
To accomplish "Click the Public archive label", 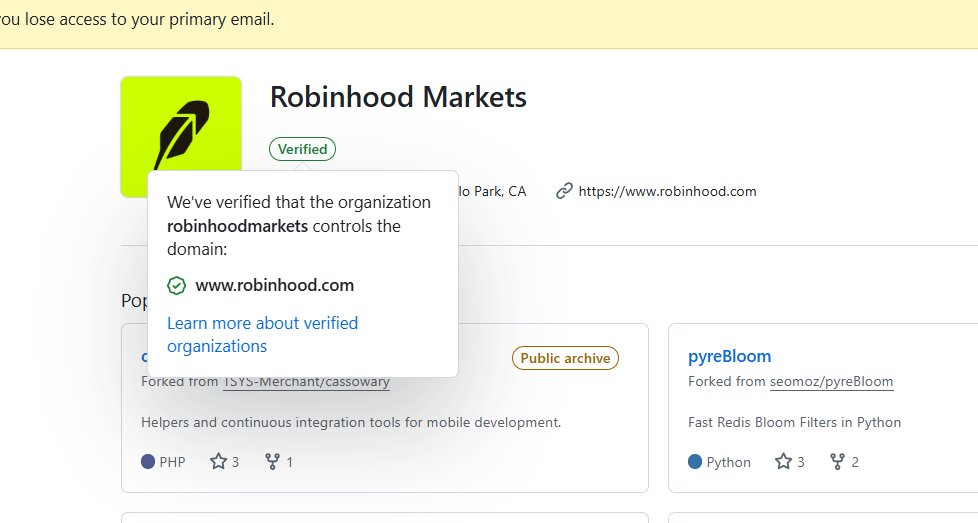I will 565,358.
